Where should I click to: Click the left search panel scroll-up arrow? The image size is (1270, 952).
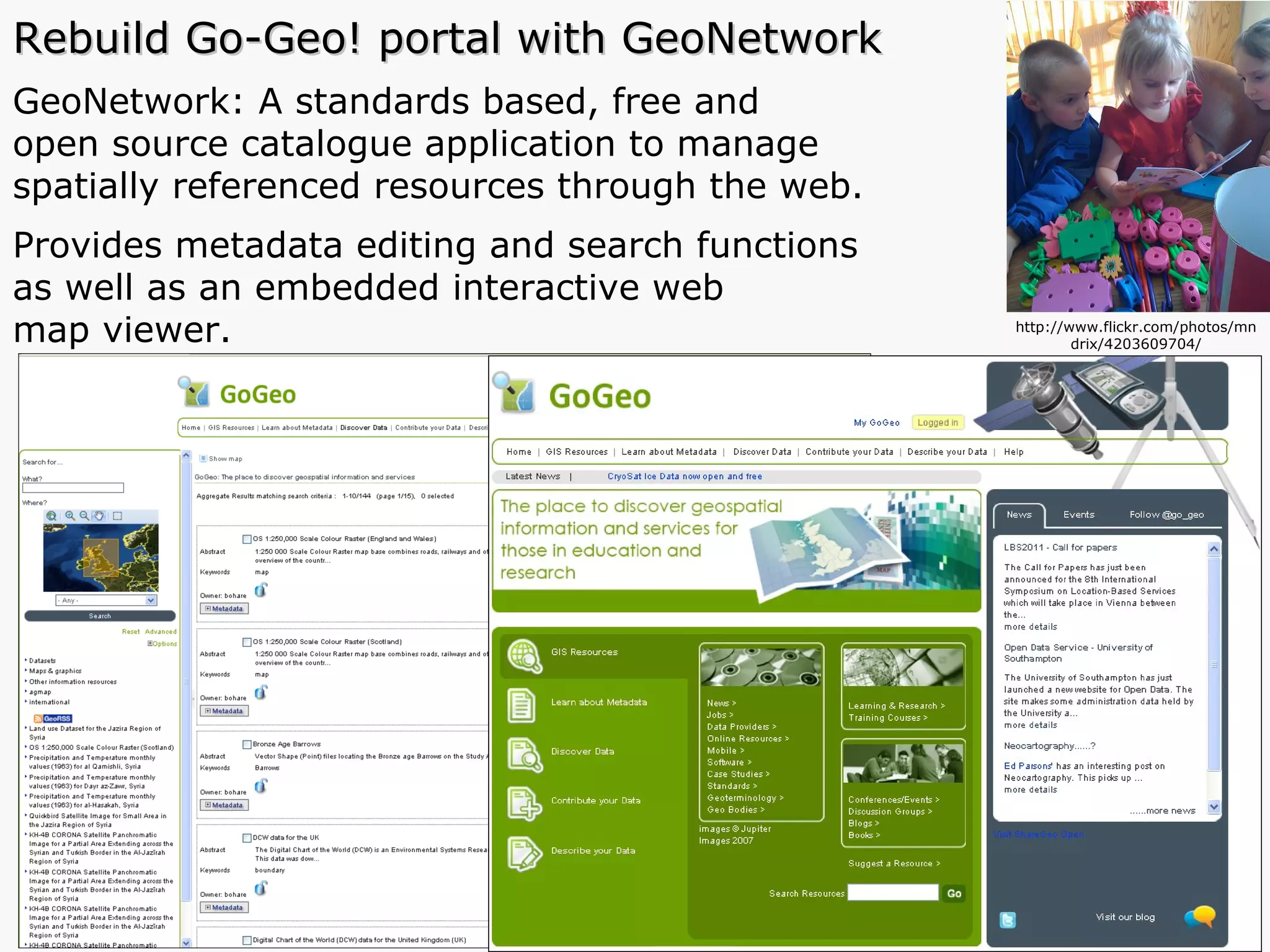tap(186, 456)
